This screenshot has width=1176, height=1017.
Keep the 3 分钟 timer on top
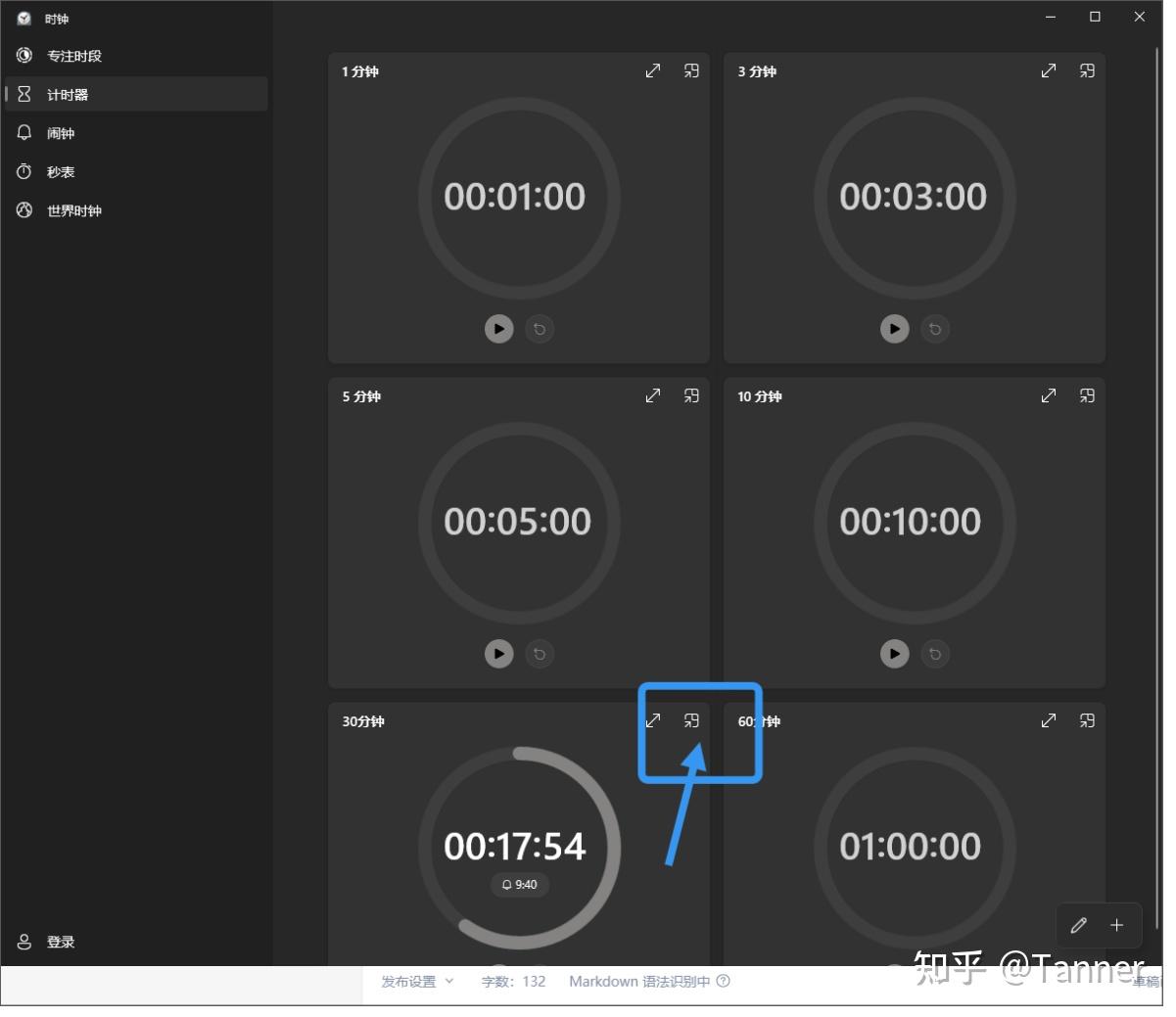point(1087,70)
